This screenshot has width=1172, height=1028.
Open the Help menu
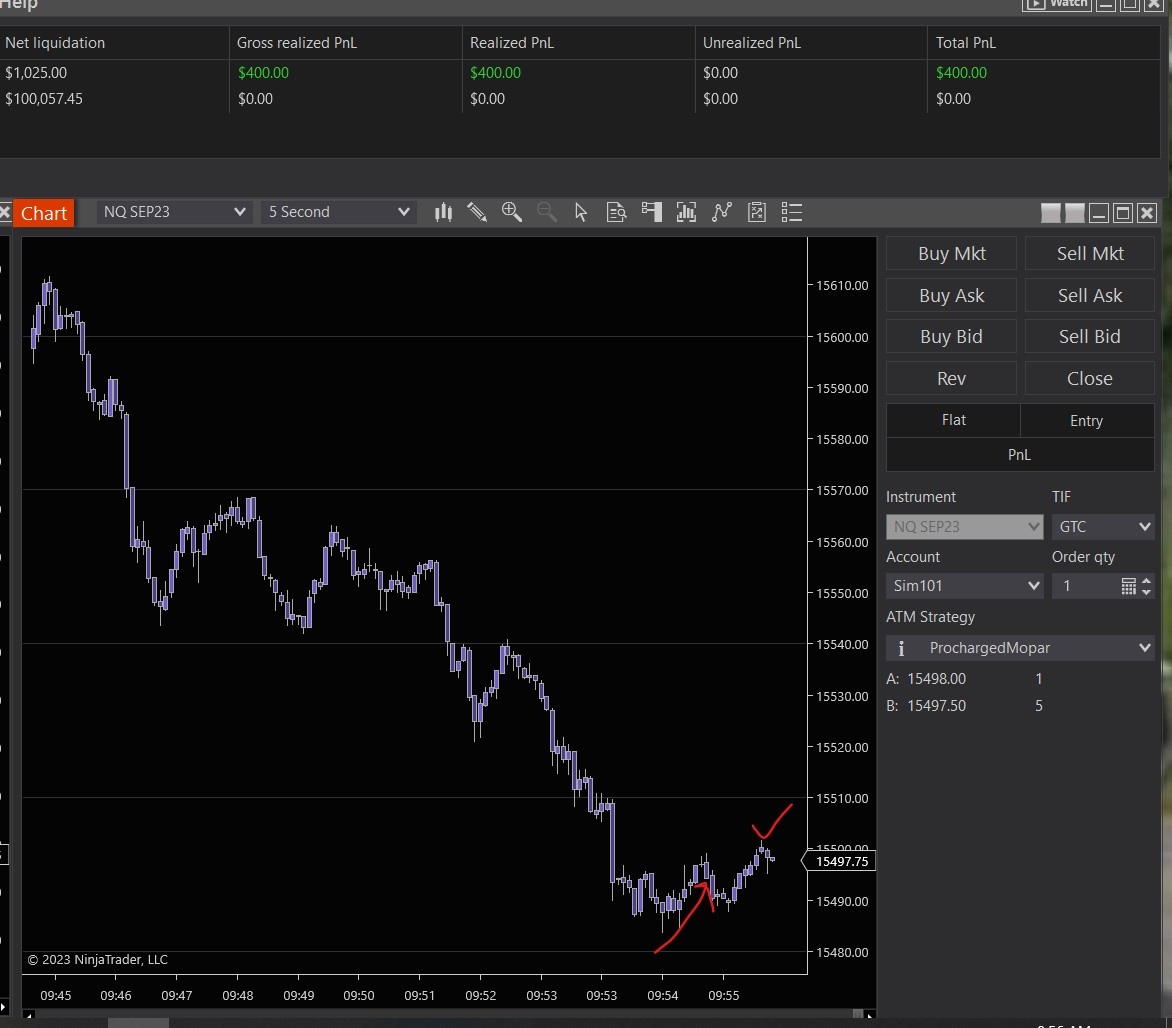point(19,5)
